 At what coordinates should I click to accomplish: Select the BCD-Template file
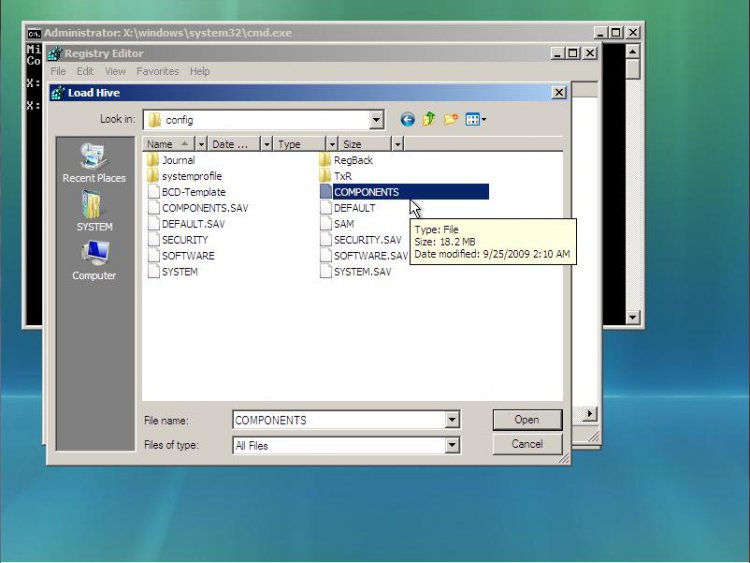tap(187, 192)
